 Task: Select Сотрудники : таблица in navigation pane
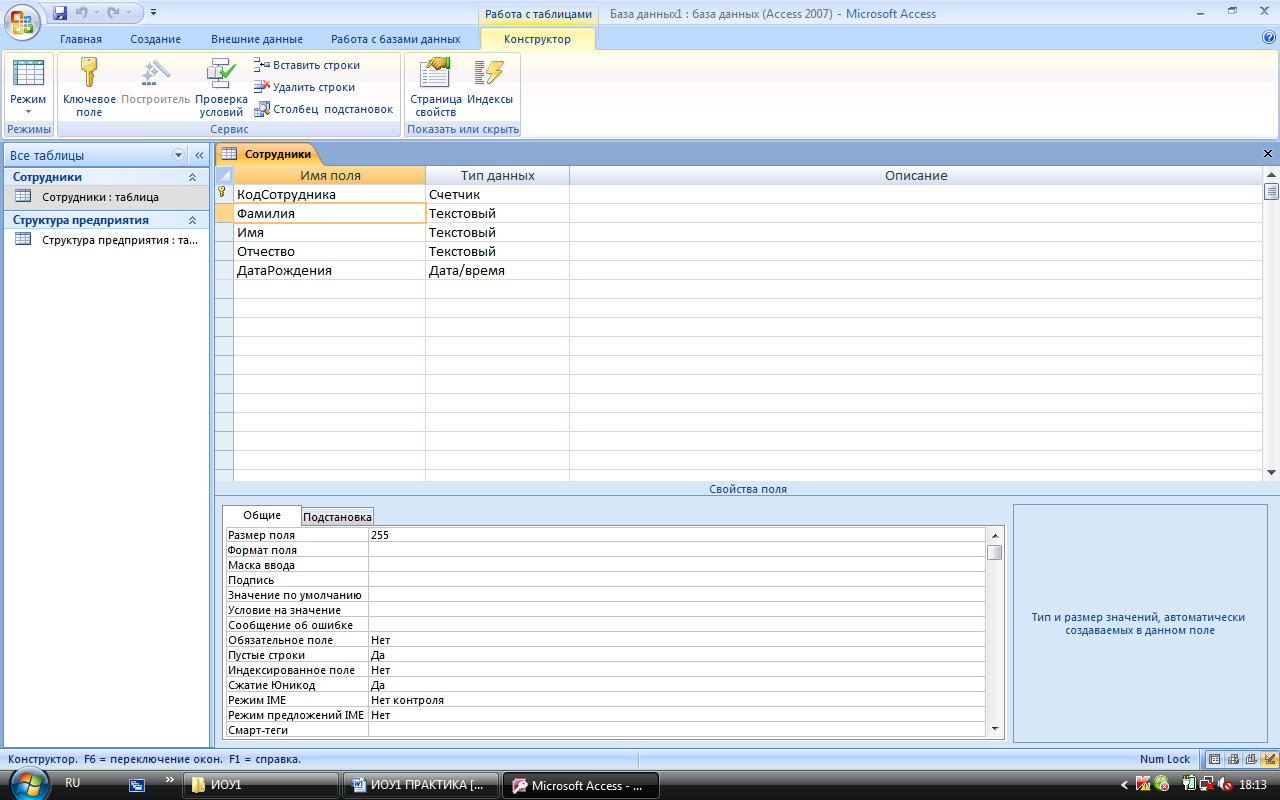[105, 197]
